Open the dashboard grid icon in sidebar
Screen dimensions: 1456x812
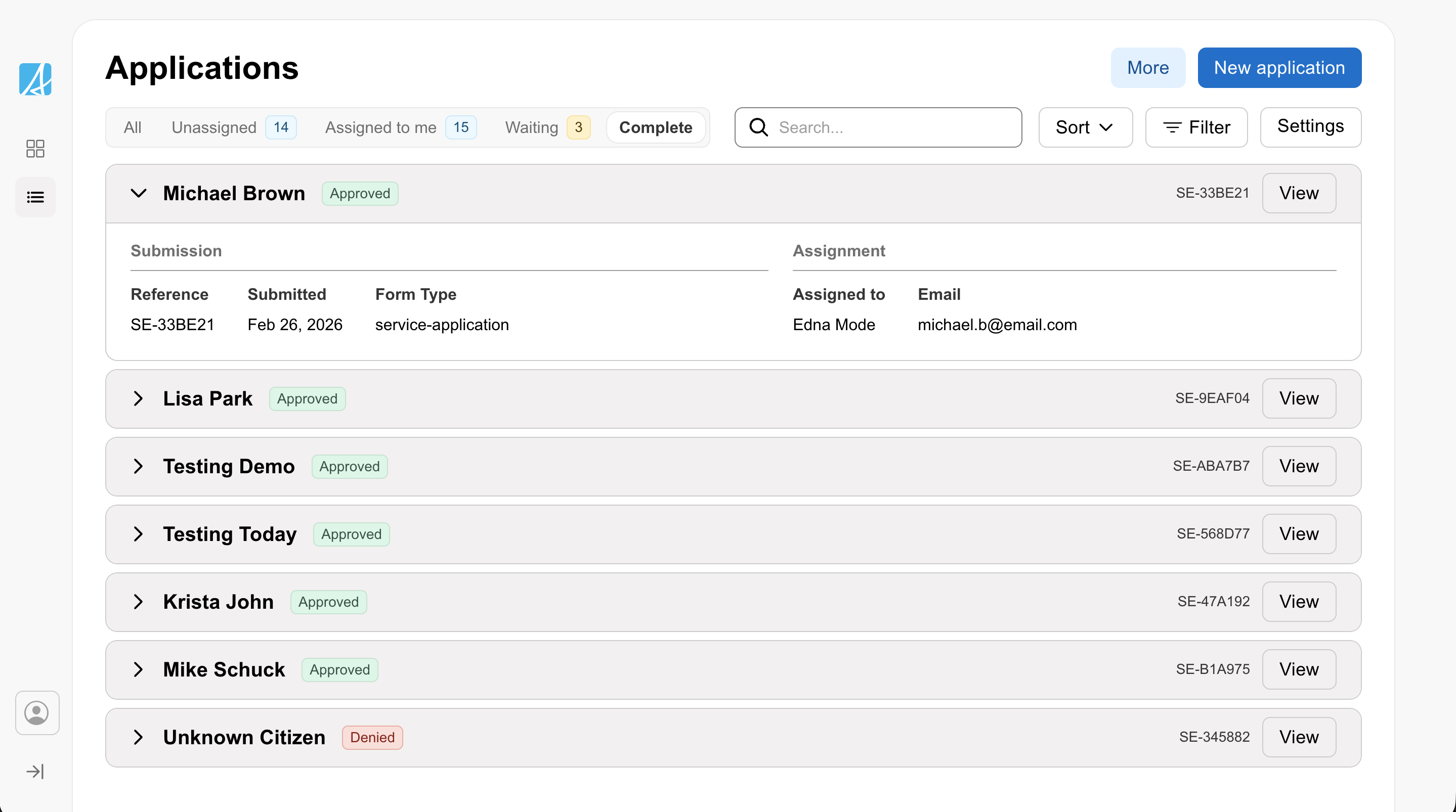tap(35, 149)
